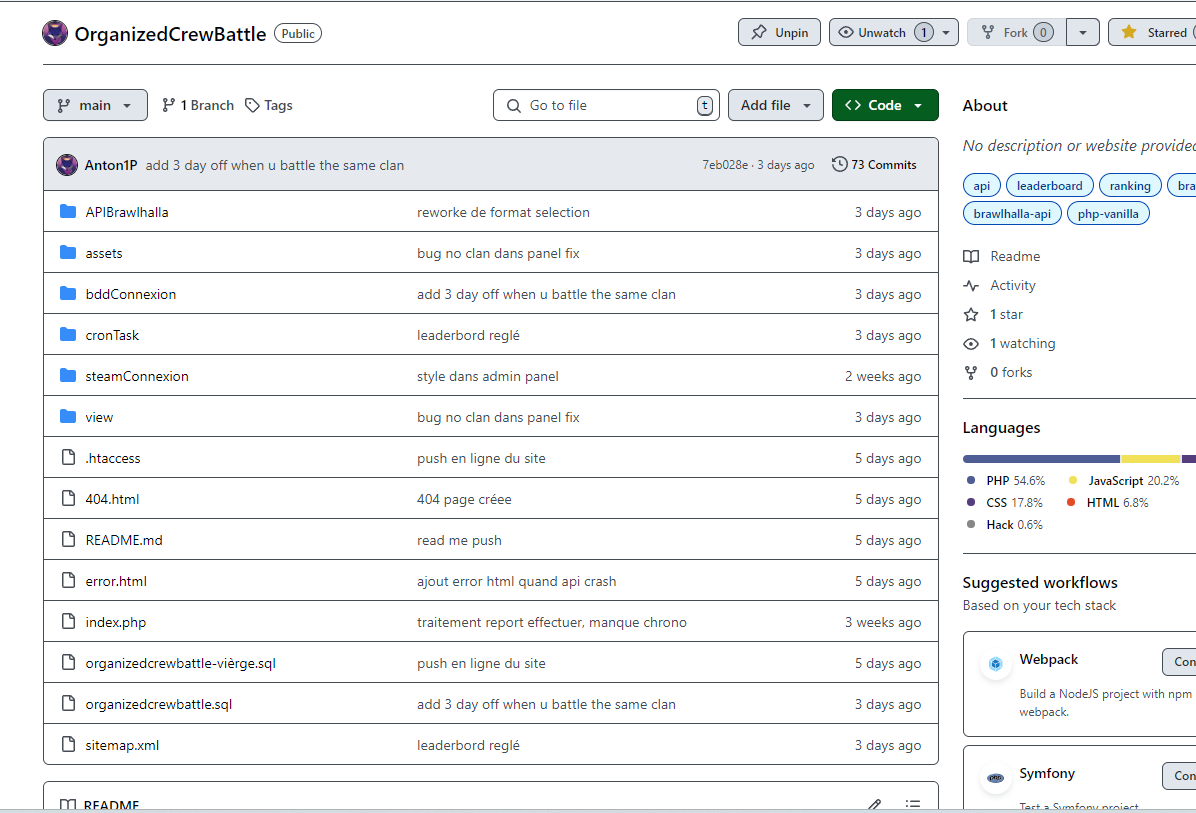Click the .htaccess file icon

click(69, 458)
